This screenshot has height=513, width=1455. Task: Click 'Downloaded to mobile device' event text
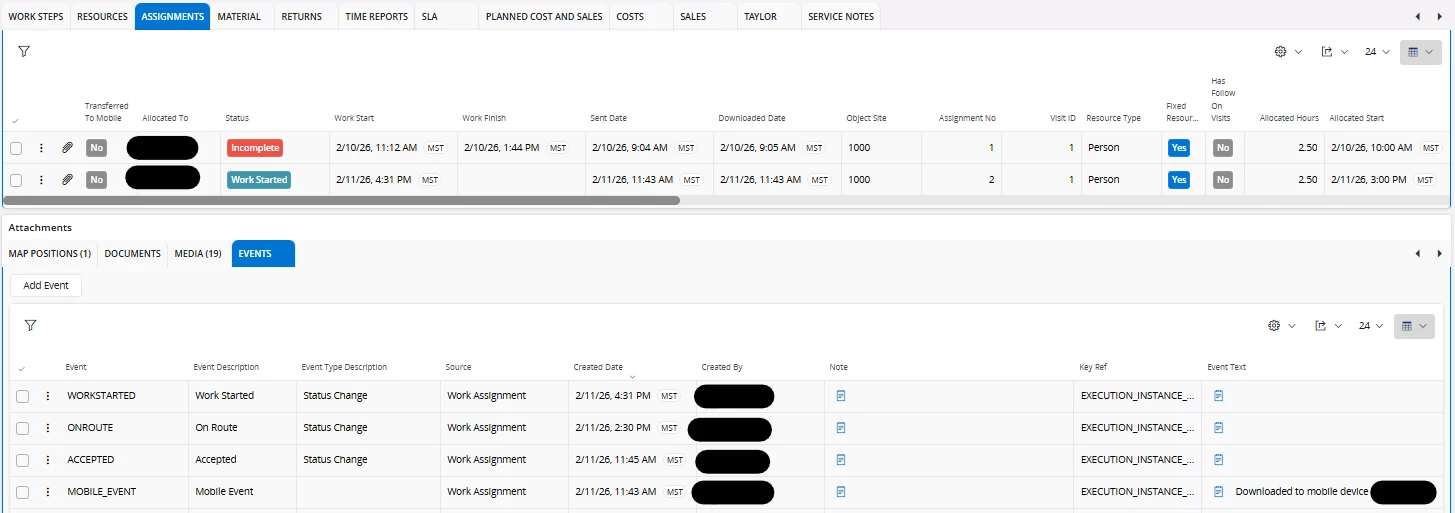(x=1302, y=492)
